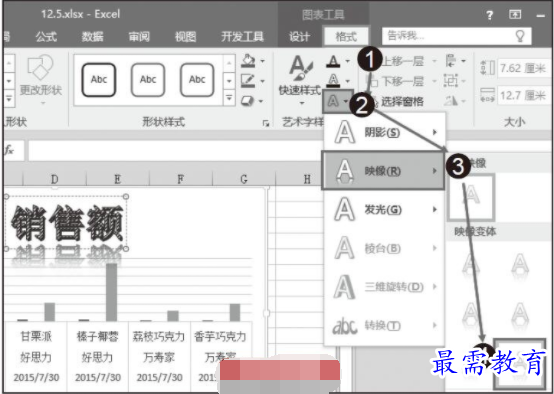Open the 开发工具 tab
The image size is (554, 394).
point(242,36)
